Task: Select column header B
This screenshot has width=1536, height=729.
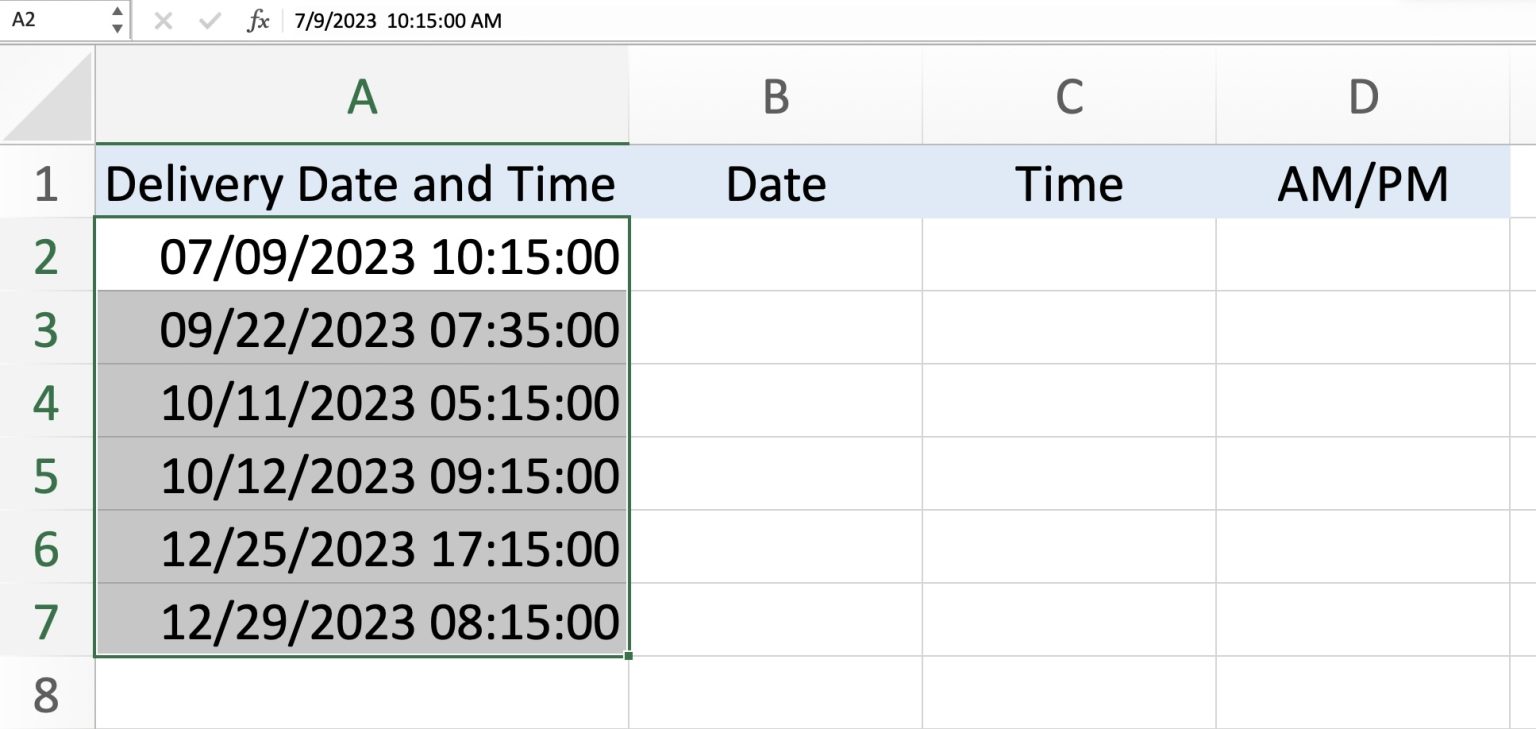Action: [x=776, y=95]
